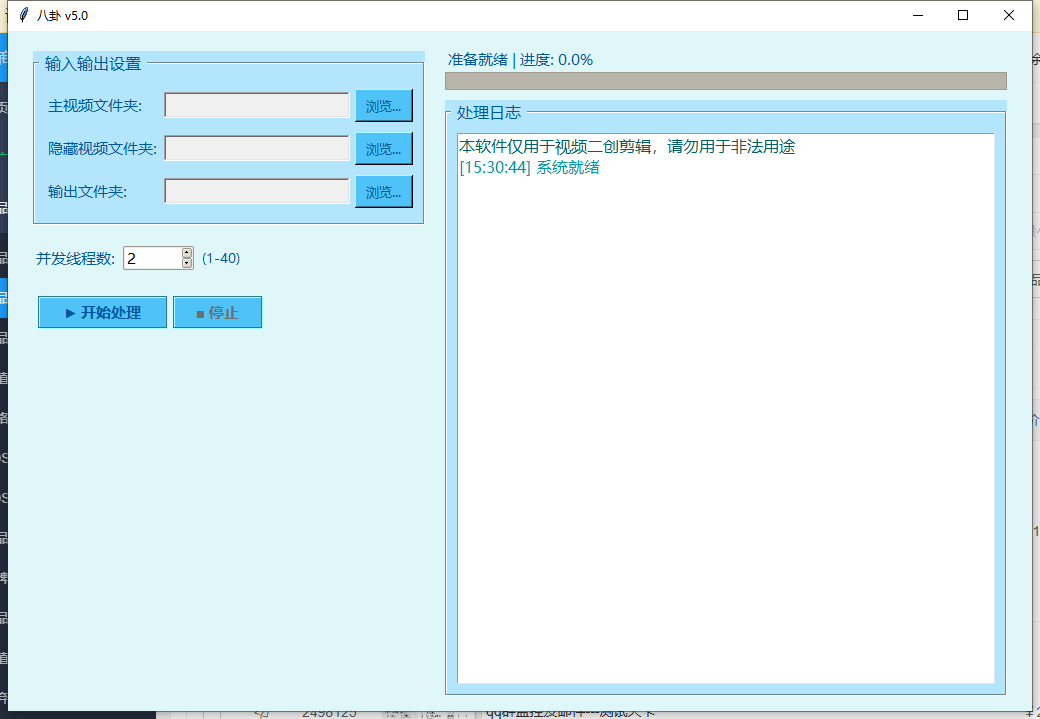Focus the 主视频文件夹 path field

257,105
